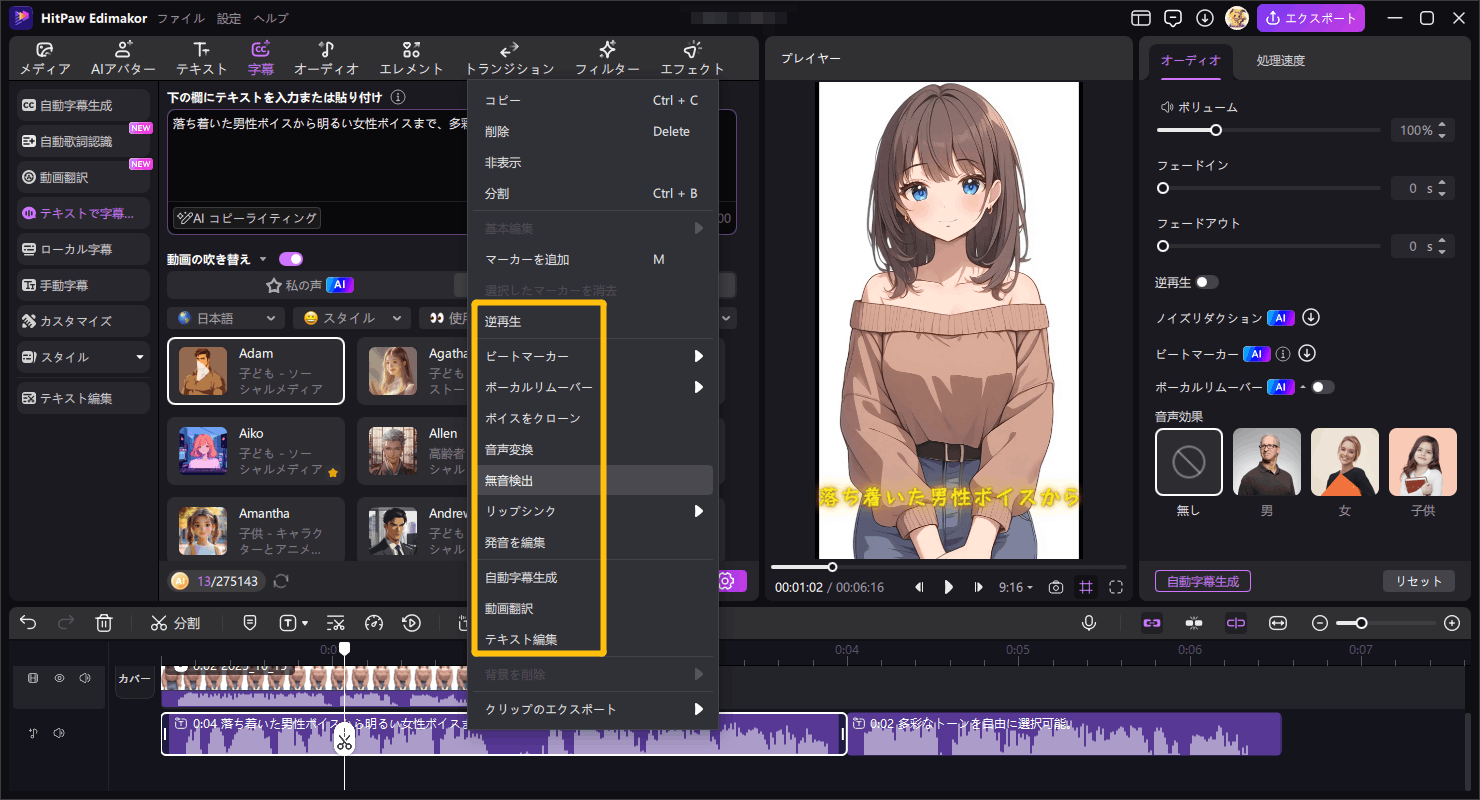This screenshot has height=800, width=1480.
Task: Enable the grid overlay icon below the preview
Action: pyautogui.click(x=1086, y=587)
